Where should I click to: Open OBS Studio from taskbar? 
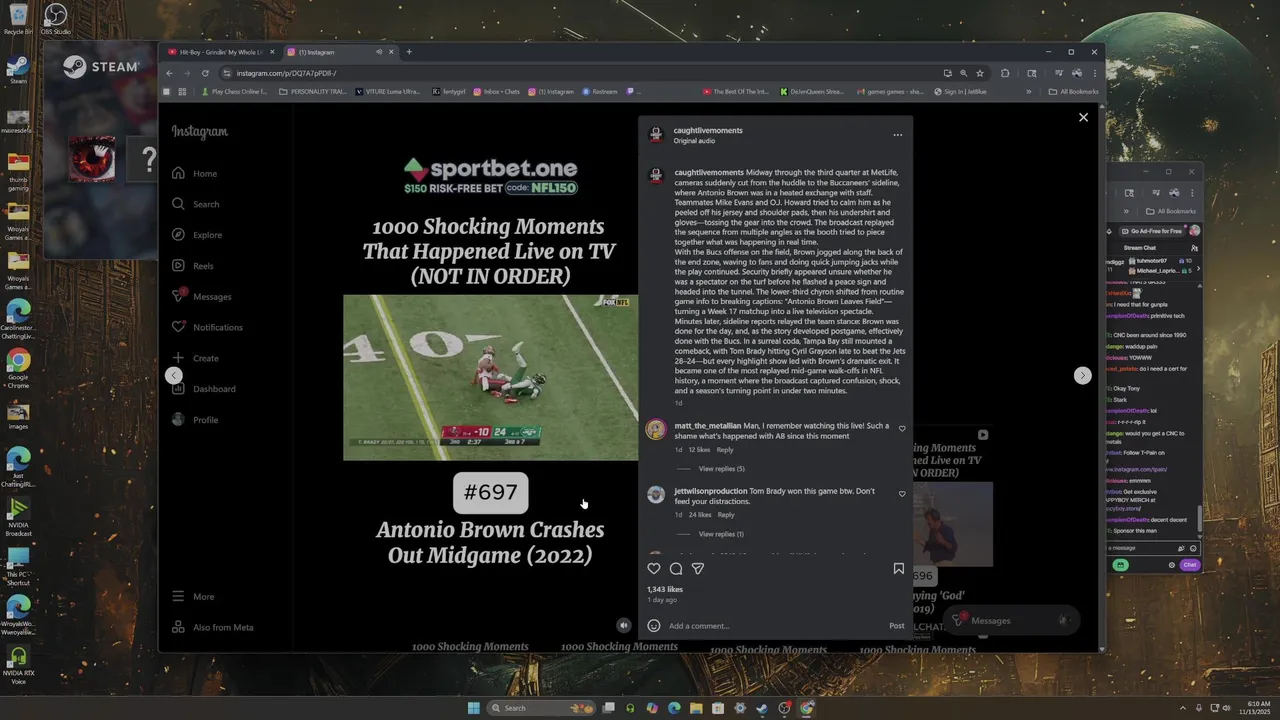(x=785, y=708)
